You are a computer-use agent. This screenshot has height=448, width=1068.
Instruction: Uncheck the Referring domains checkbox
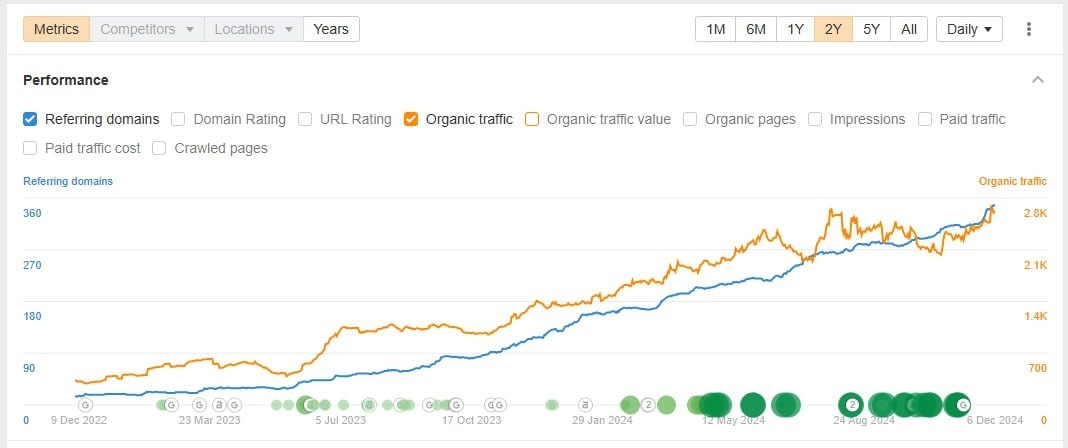point(30,119)
